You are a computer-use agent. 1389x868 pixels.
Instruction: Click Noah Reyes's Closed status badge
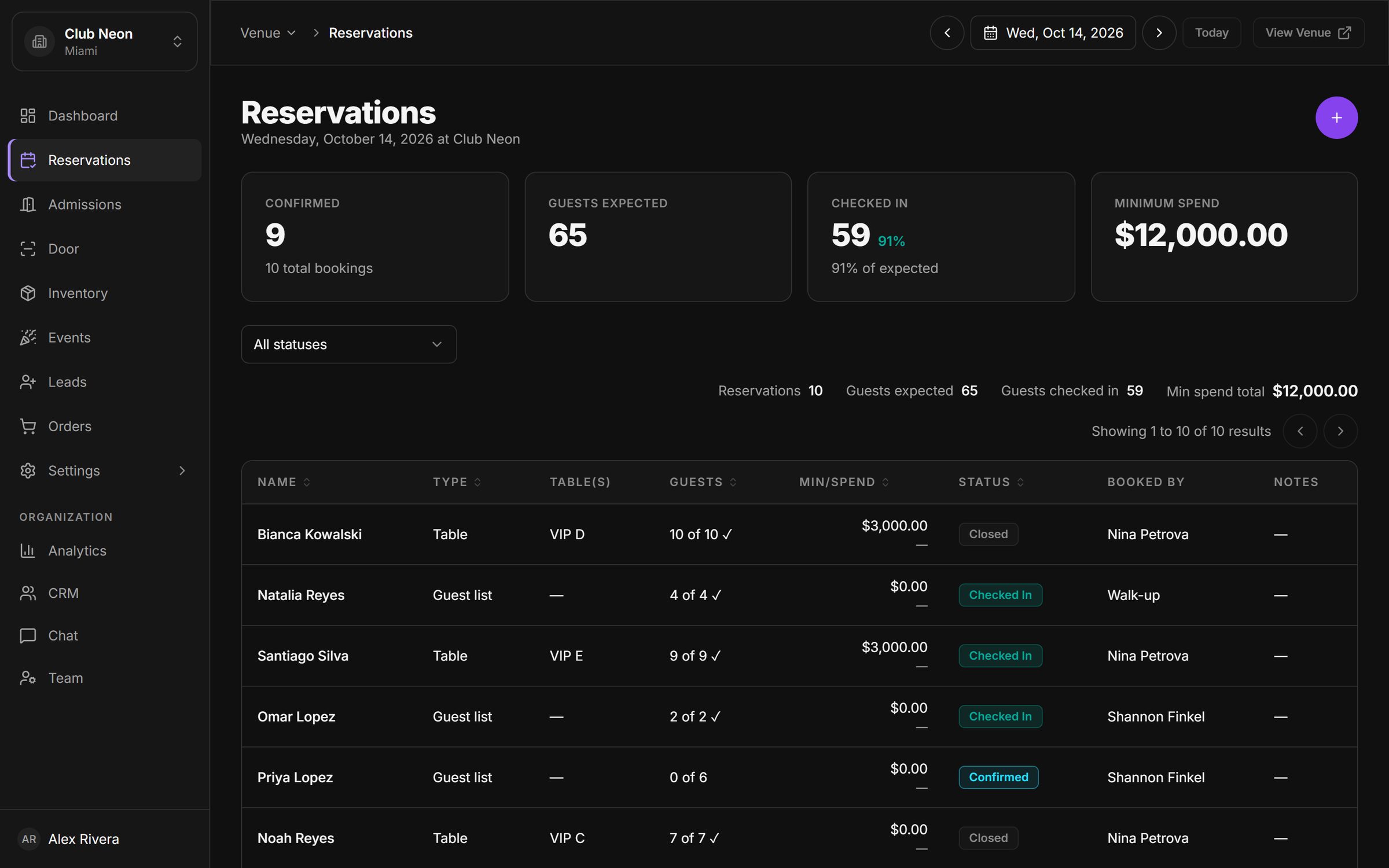coord(988,838)
